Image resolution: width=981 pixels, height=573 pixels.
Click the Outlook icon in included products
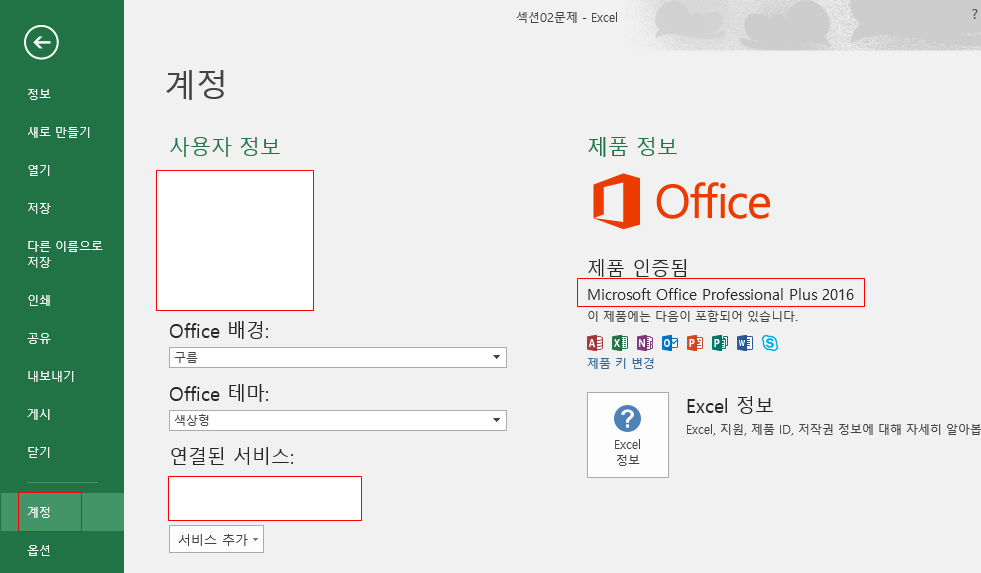click(670, 343)
